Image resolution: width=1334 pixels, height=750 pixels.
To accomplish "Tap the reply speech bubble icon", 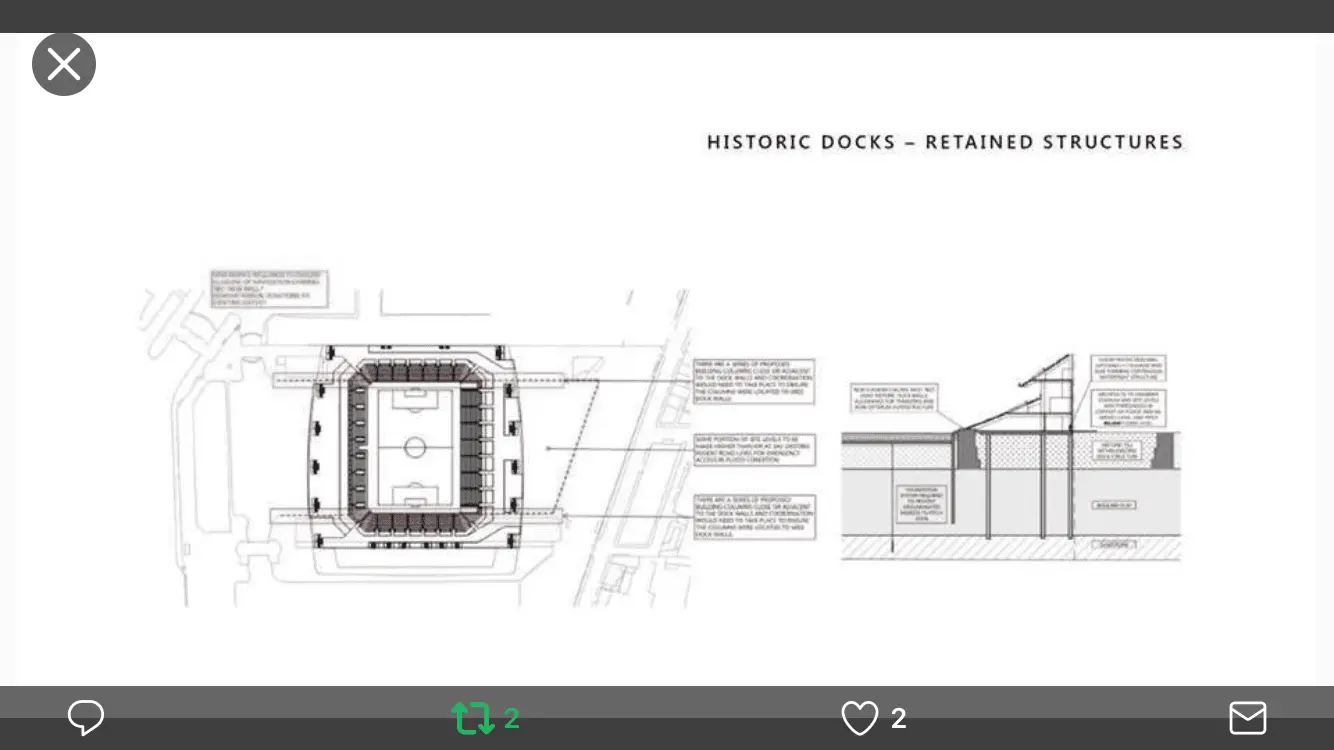I will (86, 717).
